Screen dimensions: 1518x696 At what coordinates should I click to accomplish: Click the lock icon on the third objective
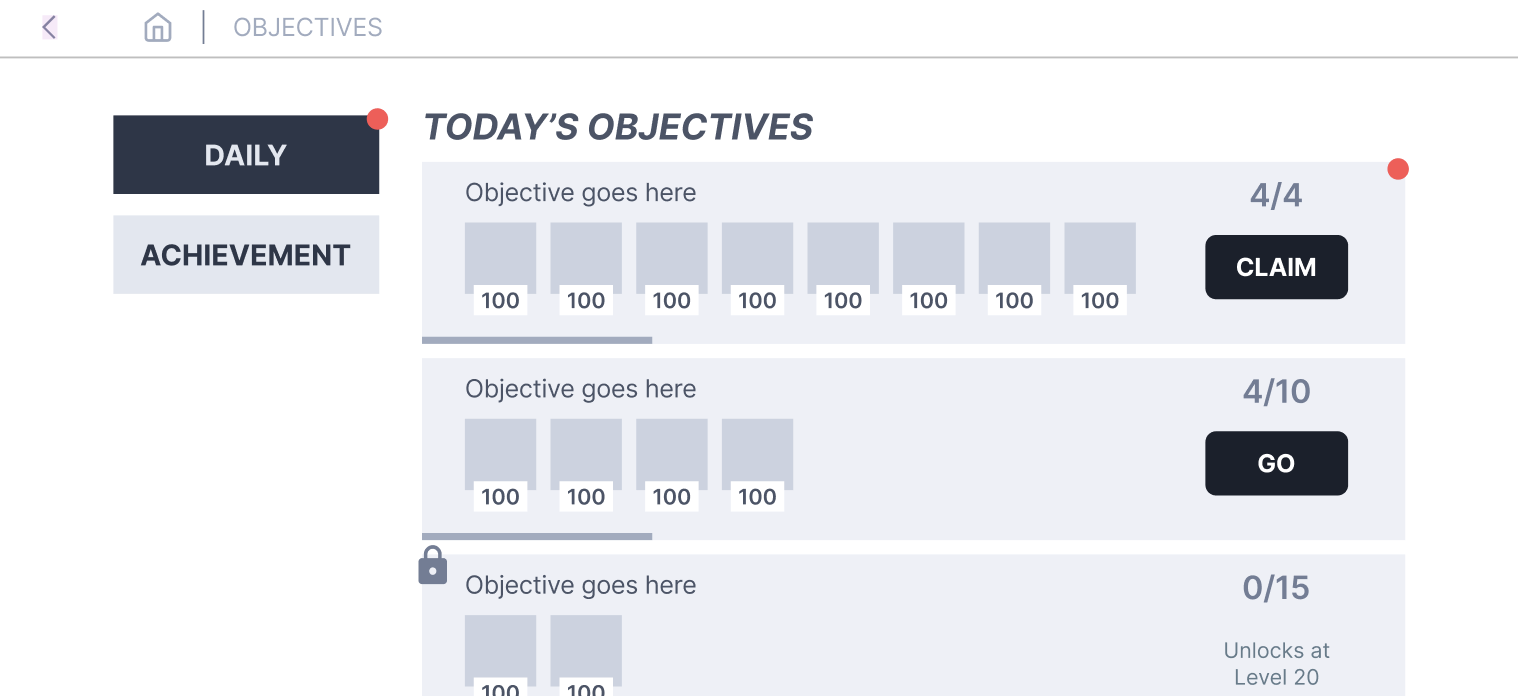point(432,565)
